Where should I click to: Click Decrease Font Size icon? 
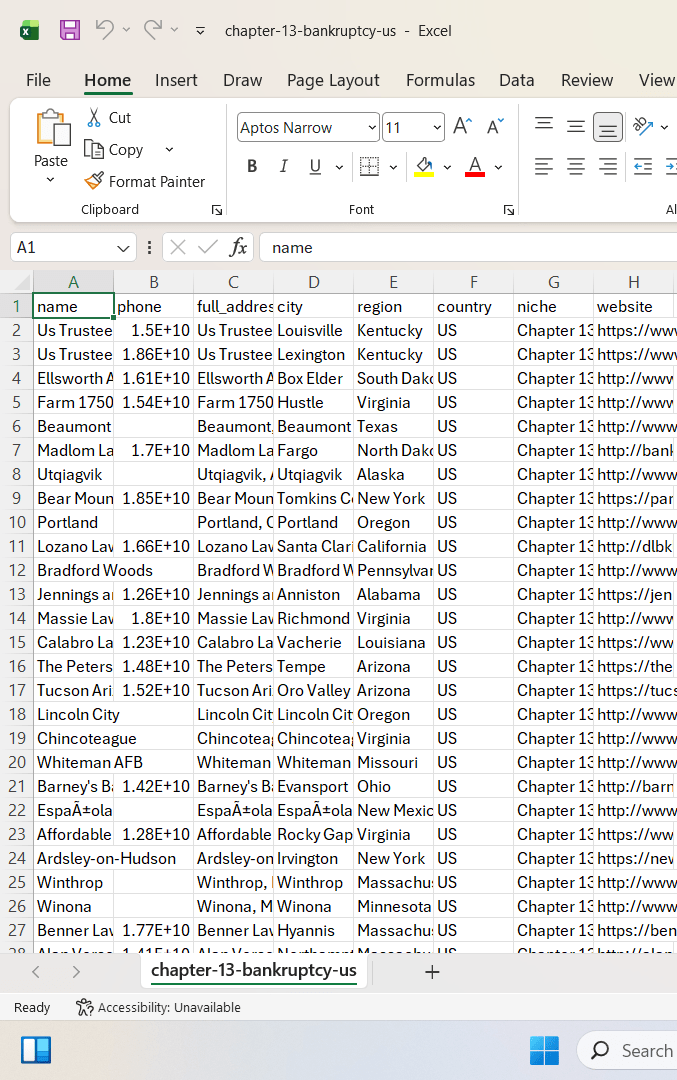[x=495, y=127]
